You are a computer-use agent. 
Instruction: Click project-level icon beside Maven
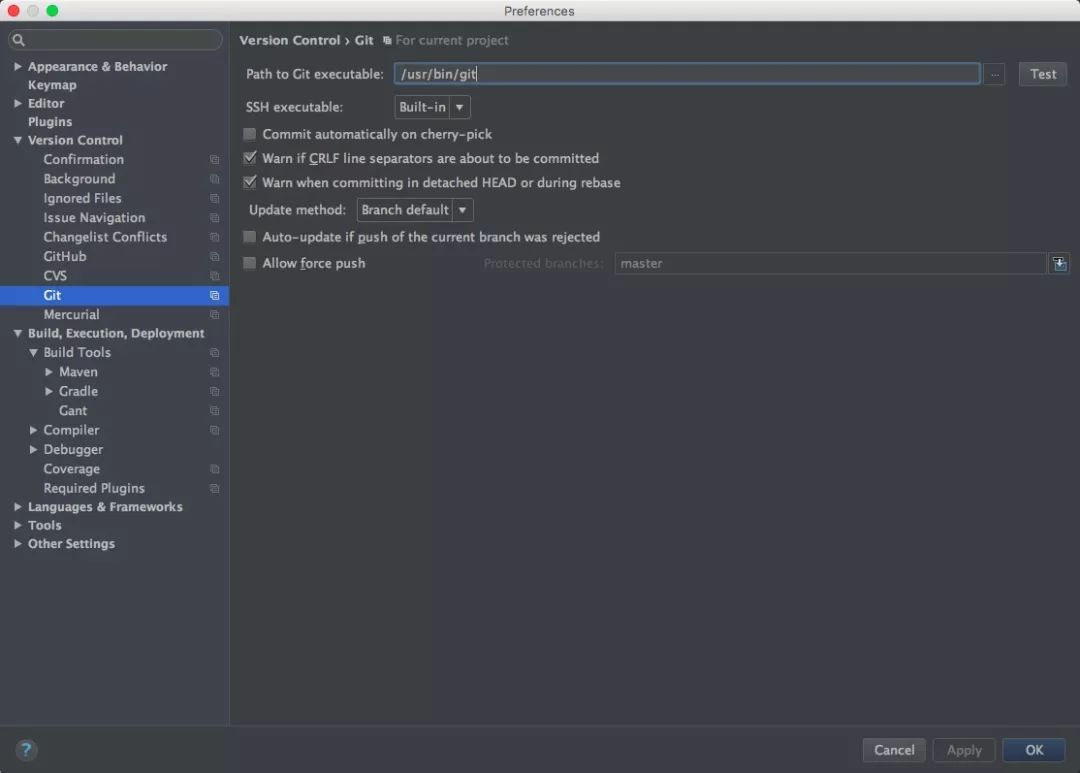point(214,372)
